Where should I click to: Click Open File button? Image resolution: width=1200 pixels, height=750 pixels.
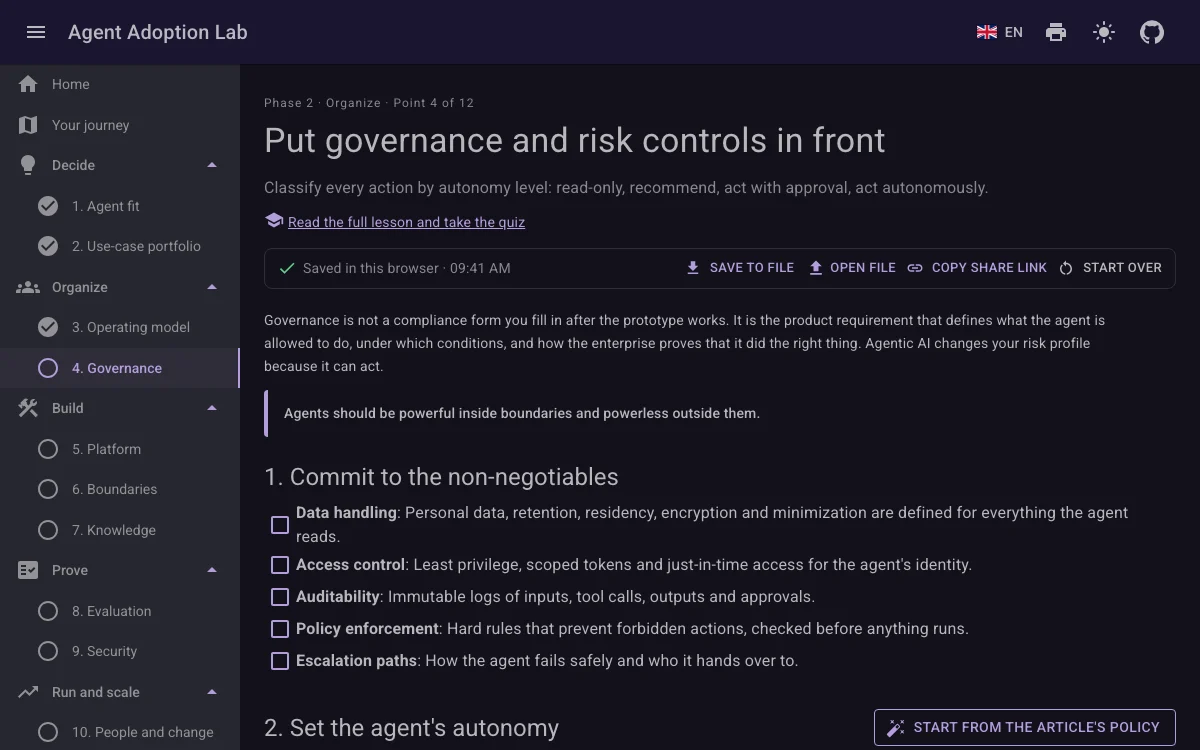pos(852,268)
